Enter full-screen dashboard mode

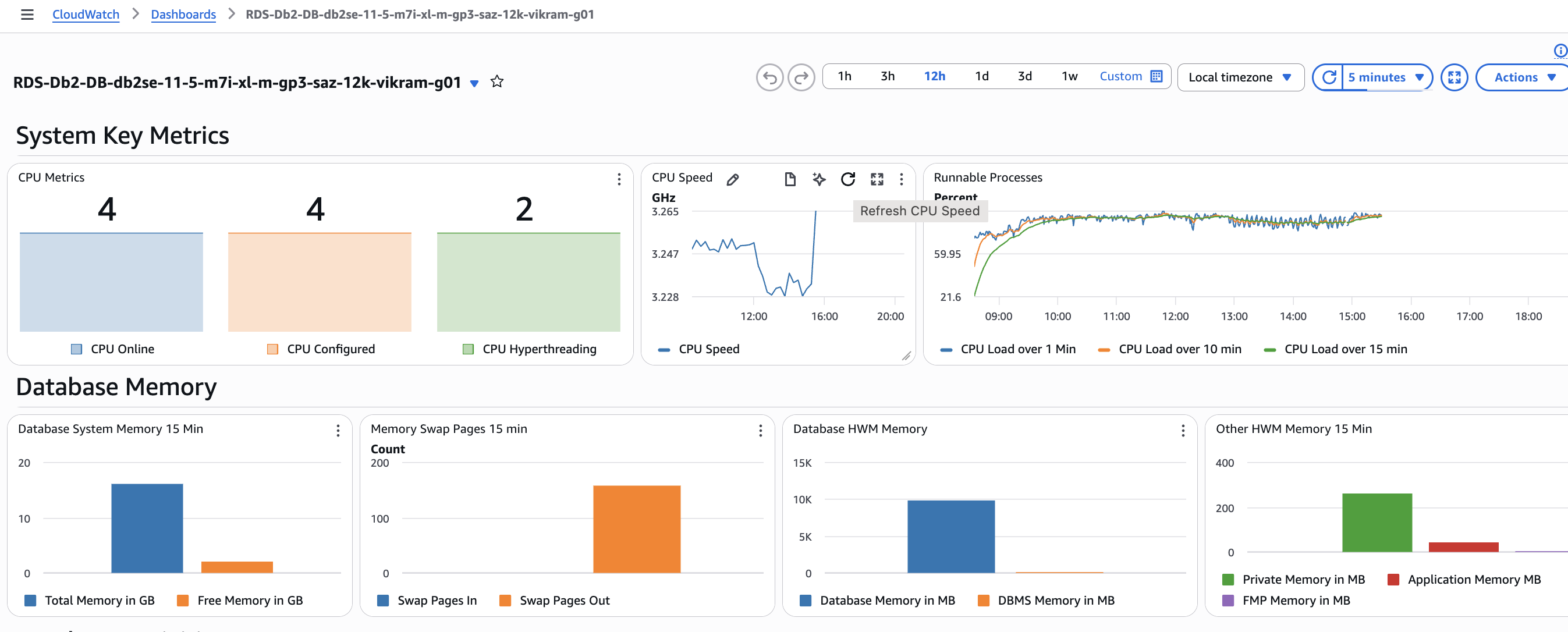[1454, 78]
